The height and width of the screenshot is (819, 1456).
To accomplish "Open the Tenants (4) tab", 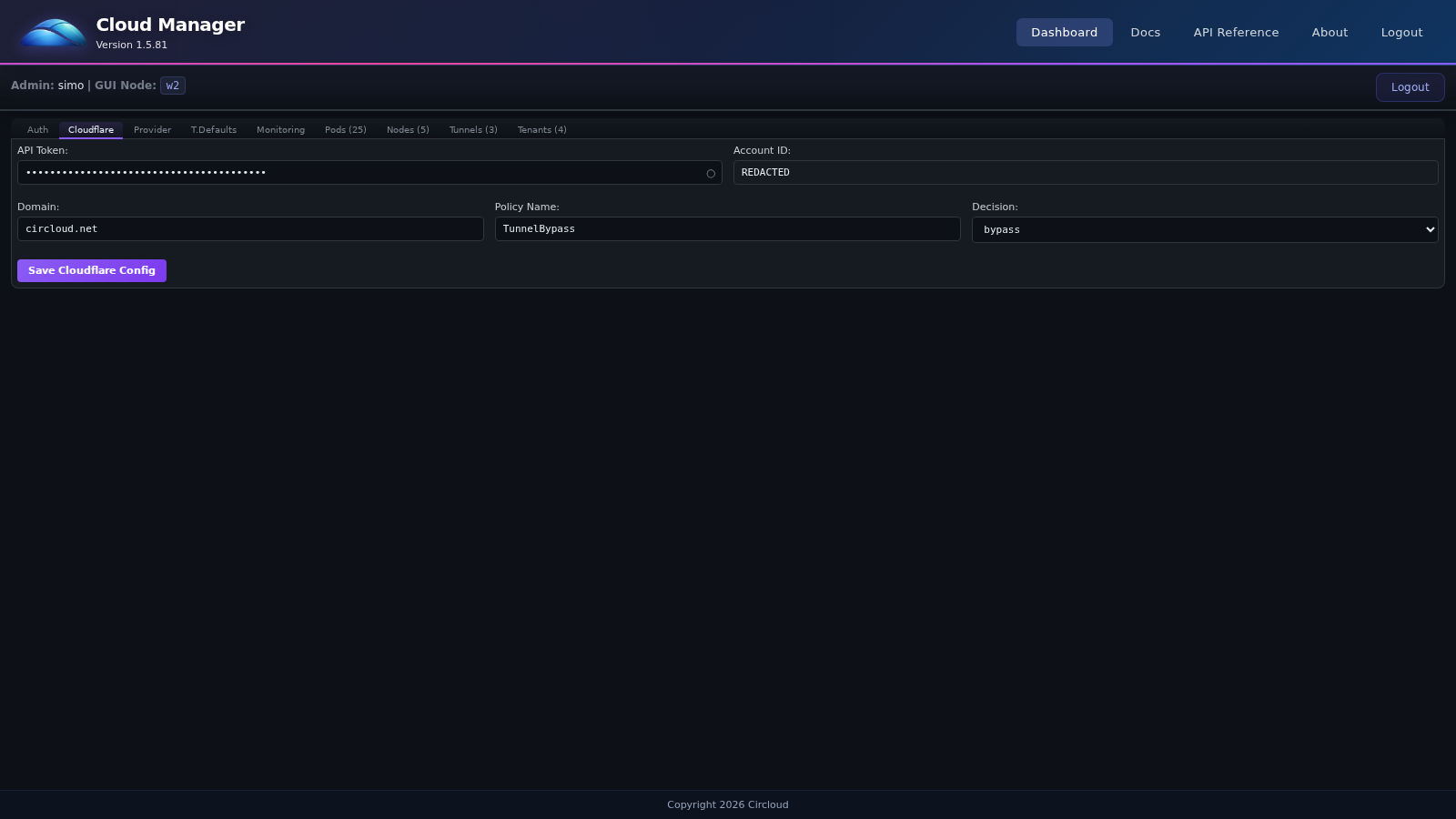I will (541, 129).
